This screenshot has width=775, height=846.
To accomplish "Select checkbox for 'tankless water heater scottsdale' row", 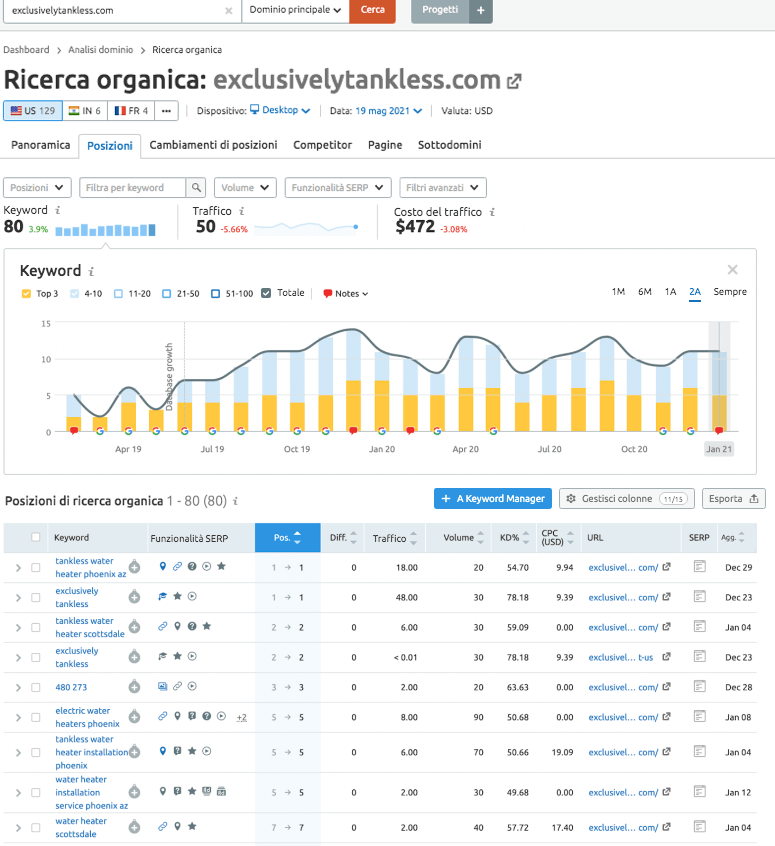I will click(36, 627).
